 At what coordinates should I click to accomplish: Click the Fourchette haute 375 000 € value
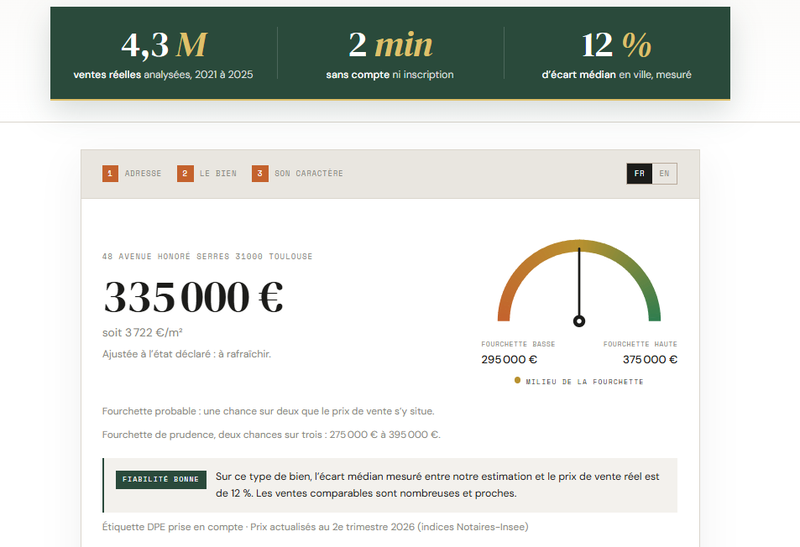650,359
